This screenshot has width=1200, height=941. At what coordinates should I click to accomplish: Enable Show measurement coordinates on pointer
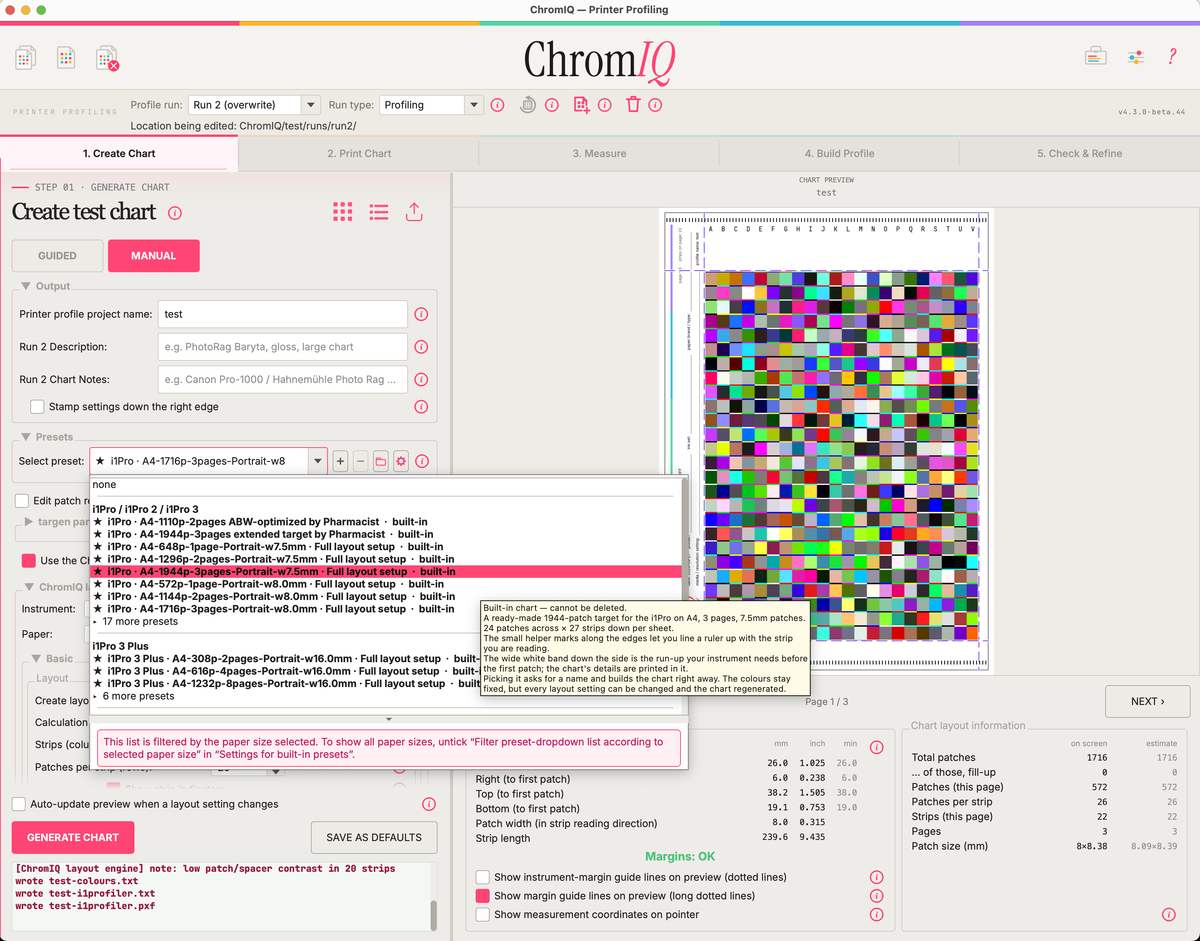[483, 914]
